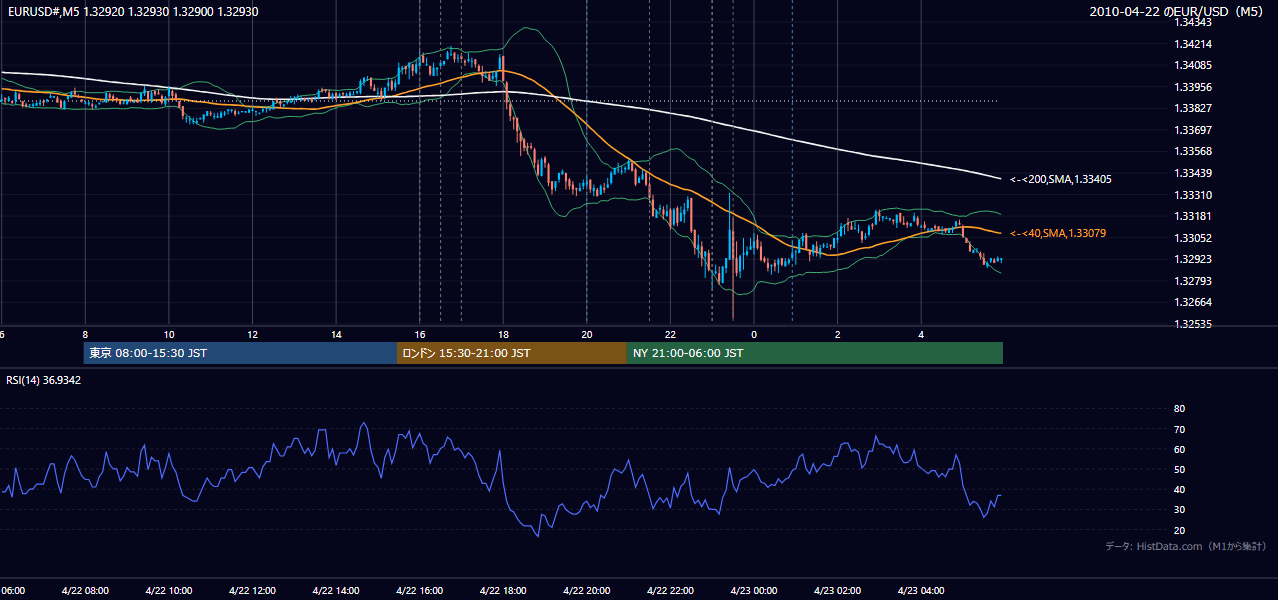Click the RSI(14) 36.9342 indicator label

[x=44, y=380]
